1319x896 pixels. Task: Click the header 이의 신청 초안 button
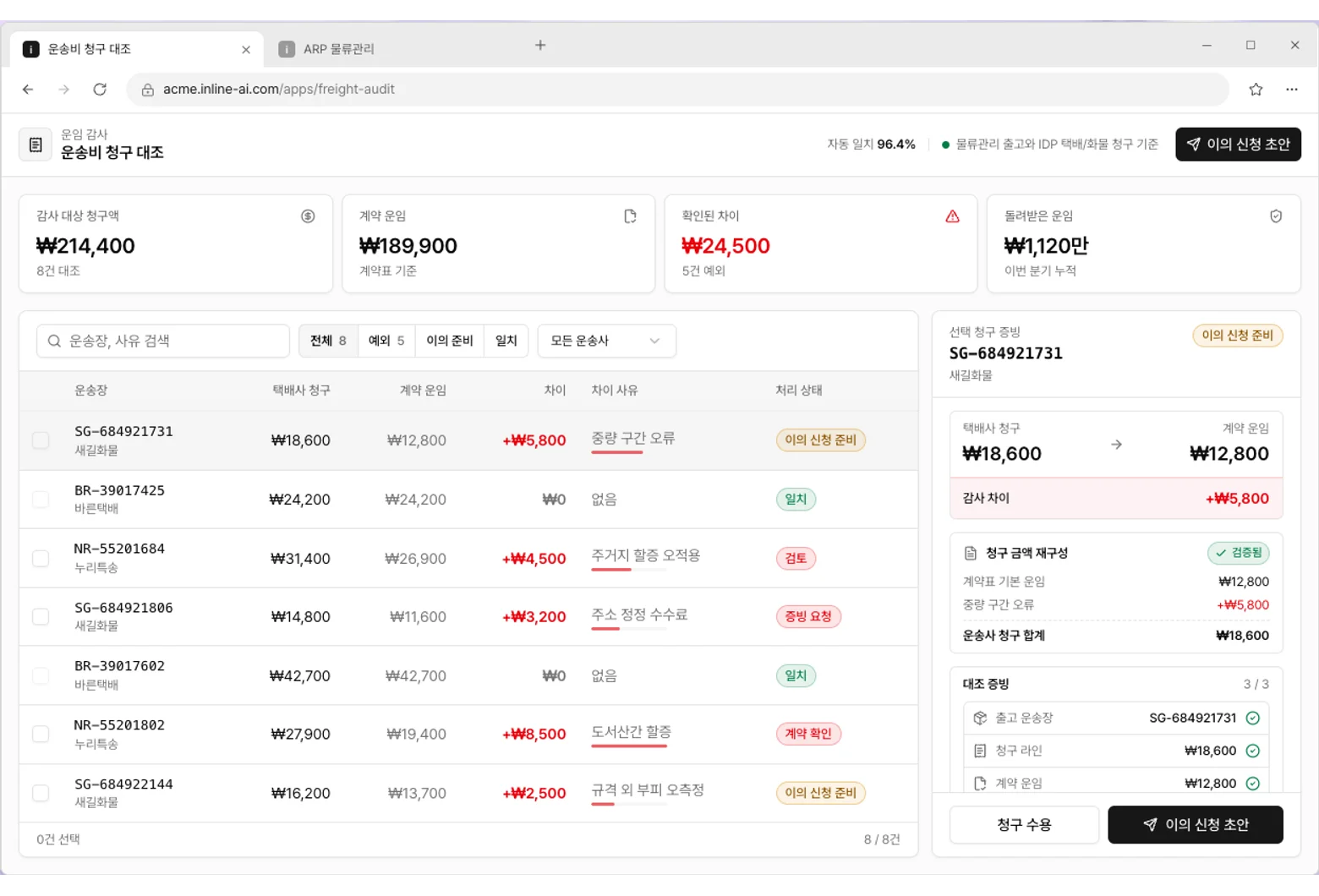click(x=1238, y=145)
